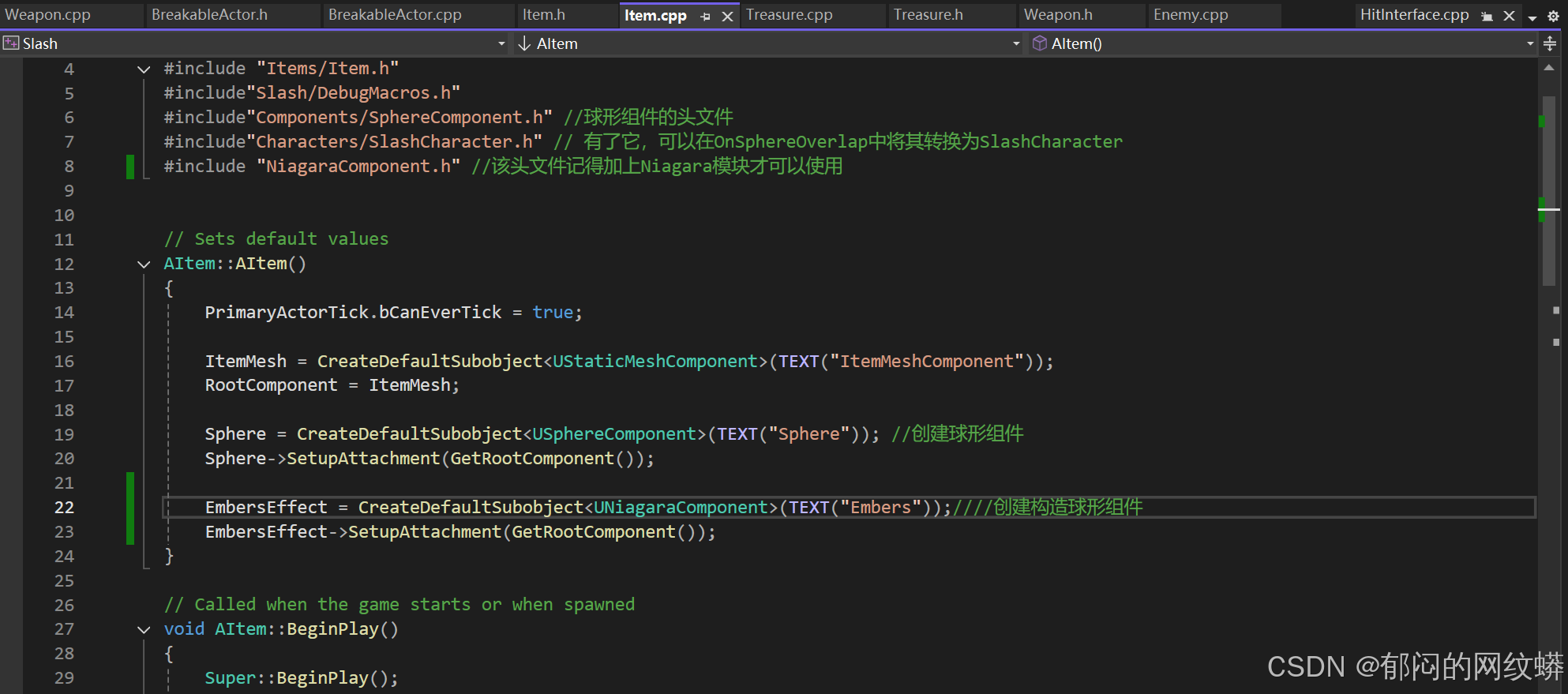The height and width of the screenshot is (694, 1568).
Task: Click the split editor window button
Action: tap(1550, 43)
